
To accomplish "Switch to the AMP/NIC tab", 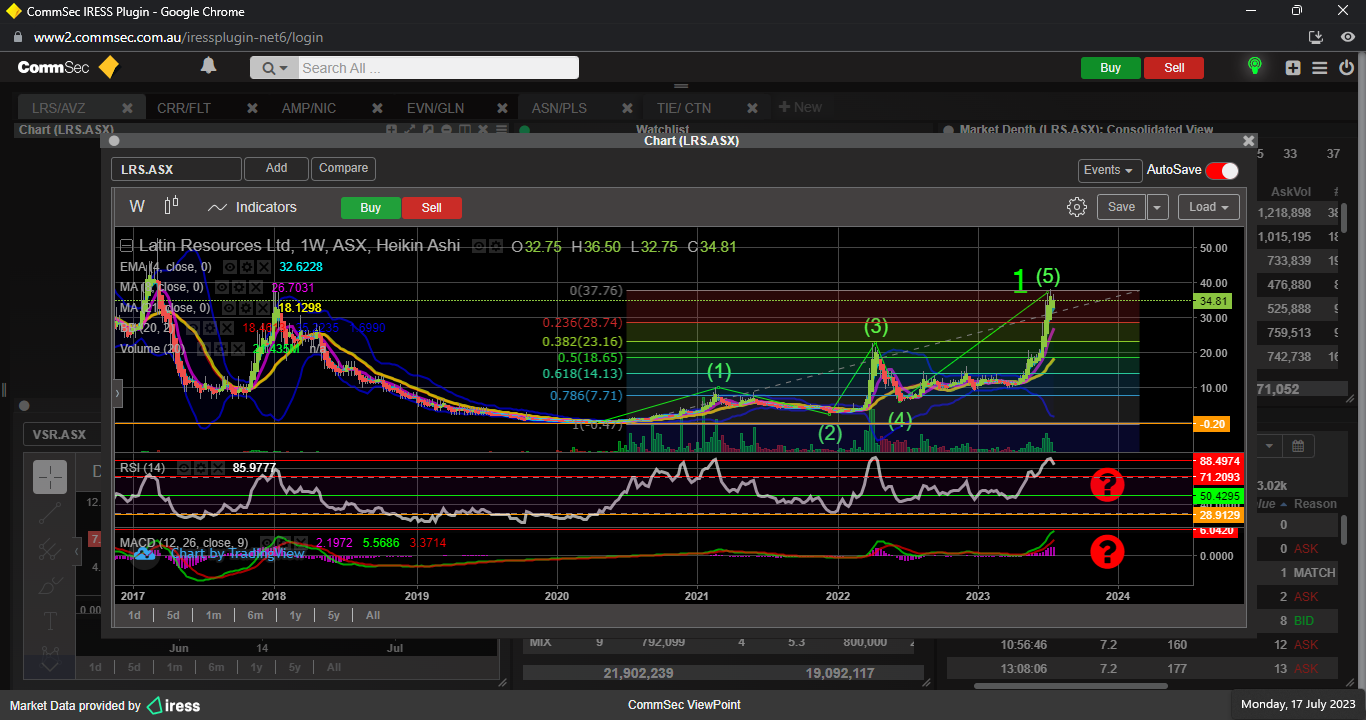I will click(309, 108).
